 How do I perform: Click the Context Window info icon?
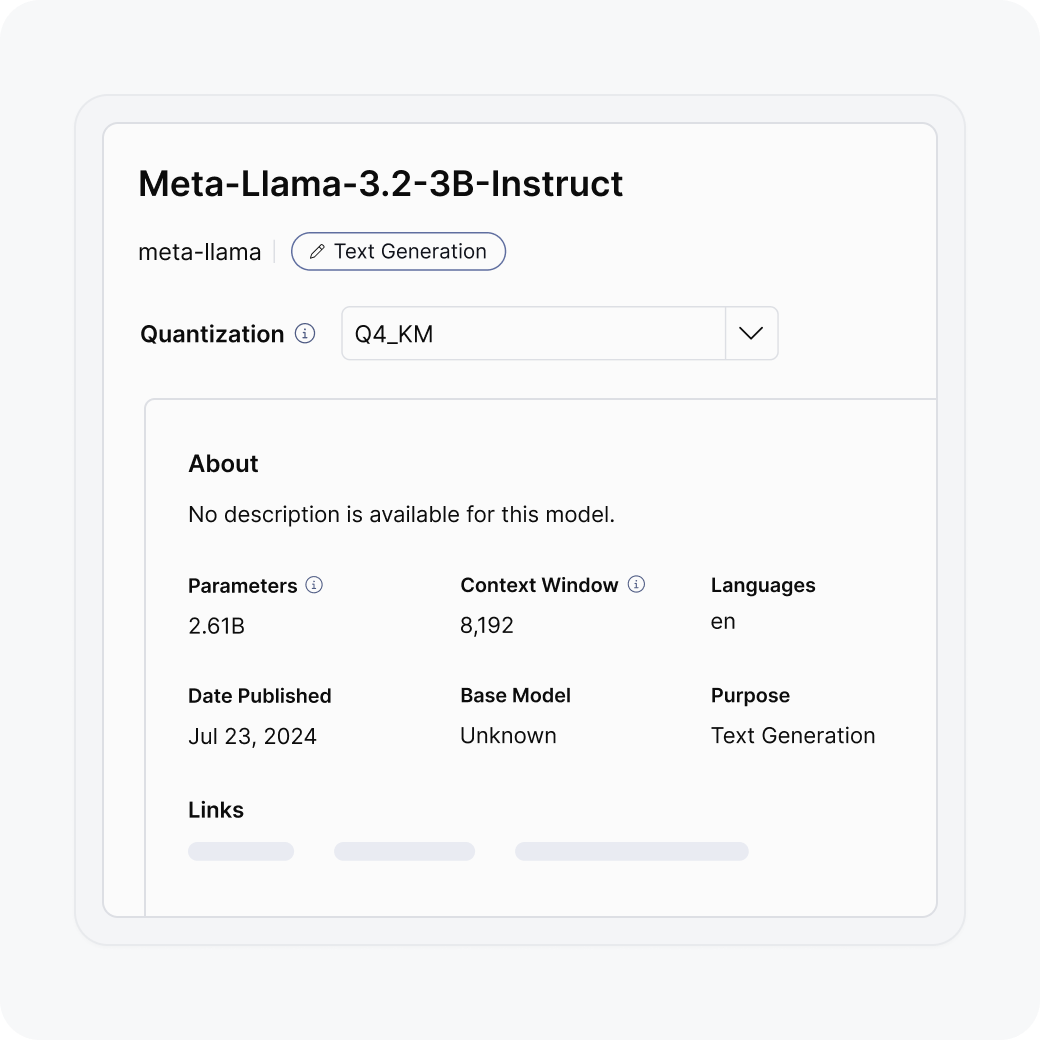(636, 584)
